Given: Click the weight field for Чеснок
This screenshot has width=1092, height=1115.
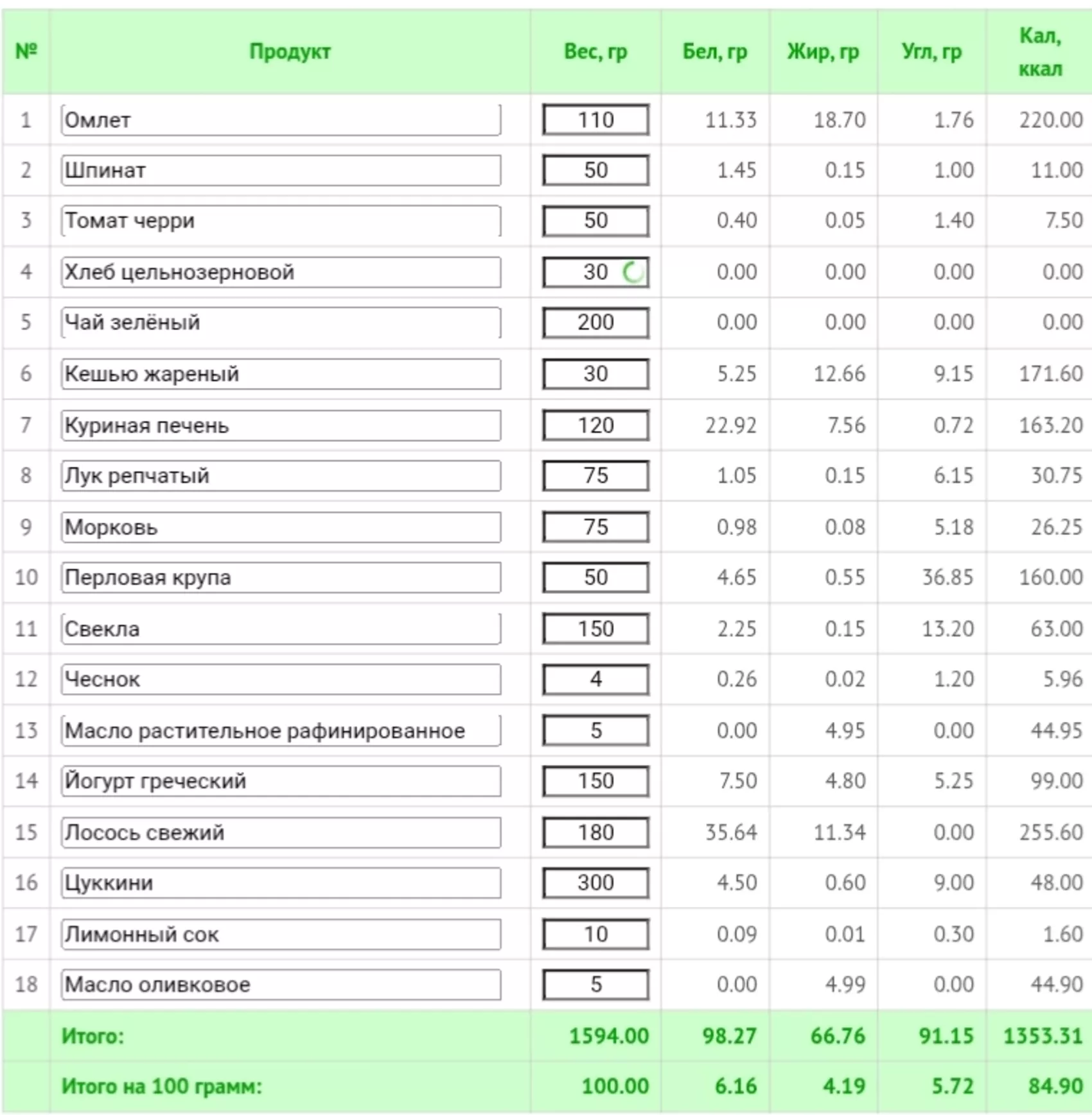Looking at the screenshot, I should tap(595, 680).
